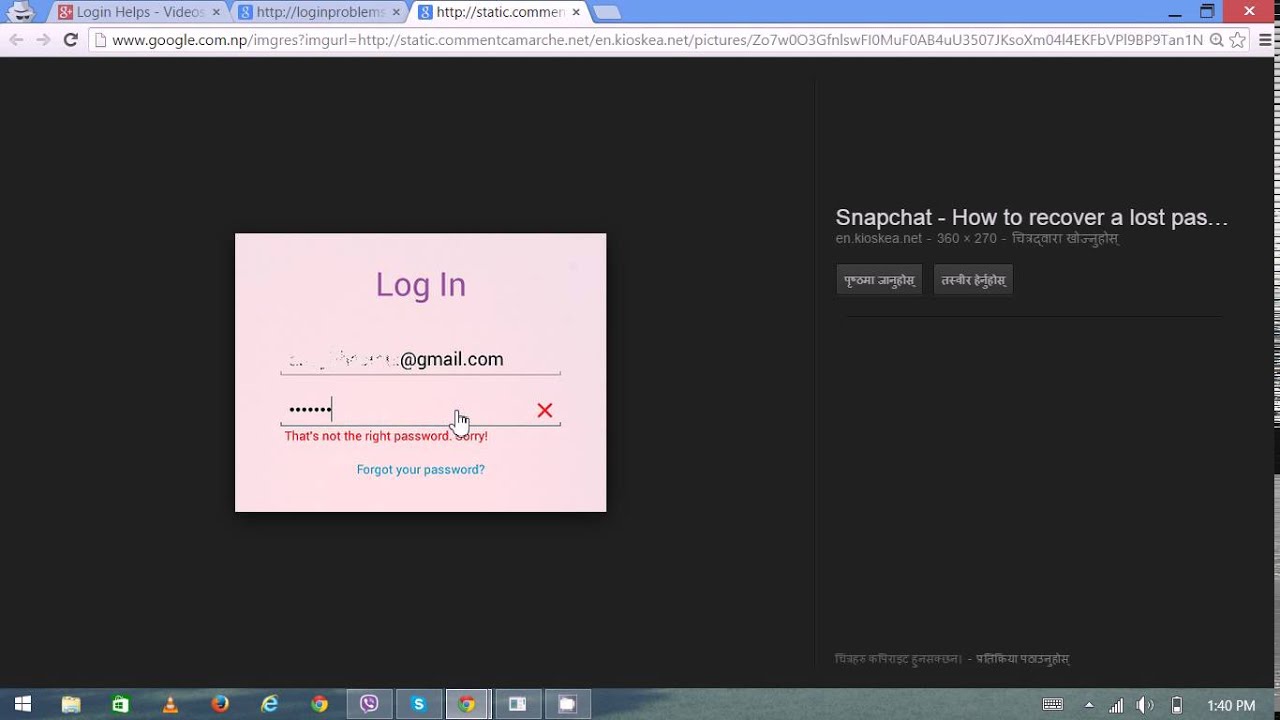
Task: Launch Firefox from the taskbar
Action: (220, 704)
